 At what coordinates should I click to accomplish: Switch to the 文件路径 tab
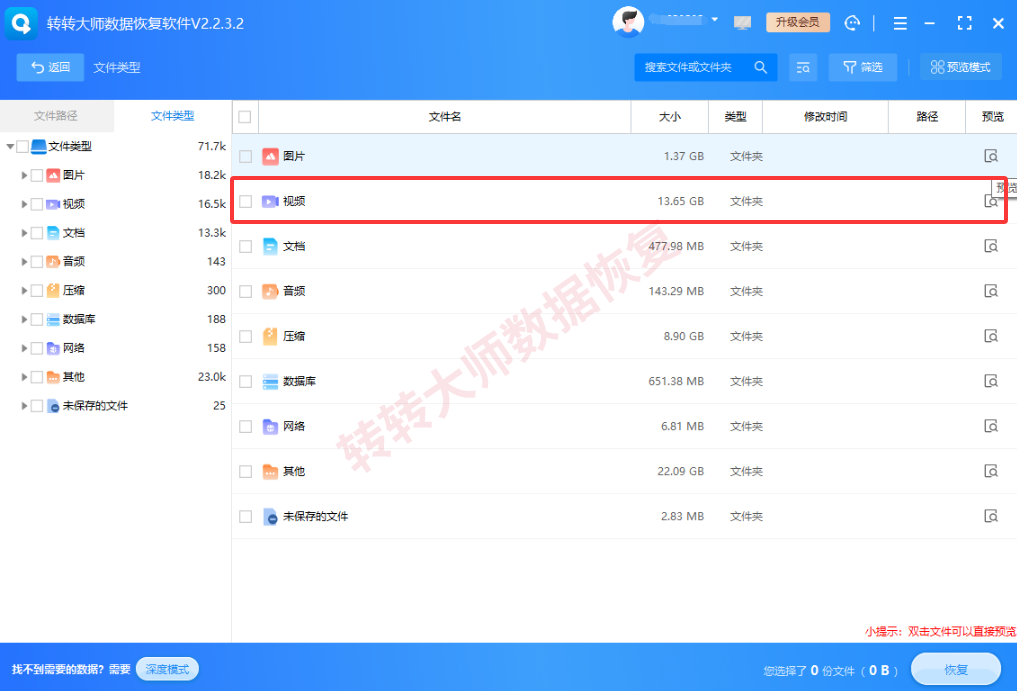[56, 115]
